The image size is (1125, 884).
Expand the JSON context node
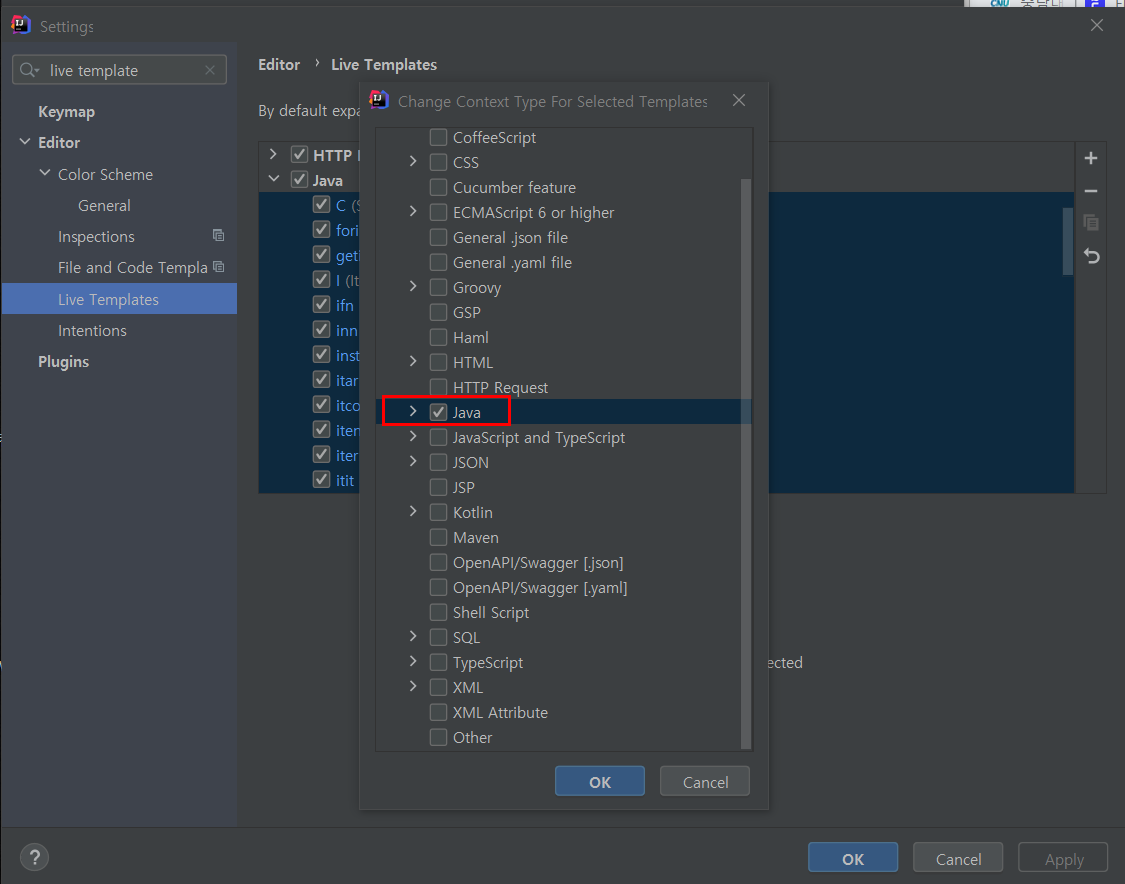point(413,461)
